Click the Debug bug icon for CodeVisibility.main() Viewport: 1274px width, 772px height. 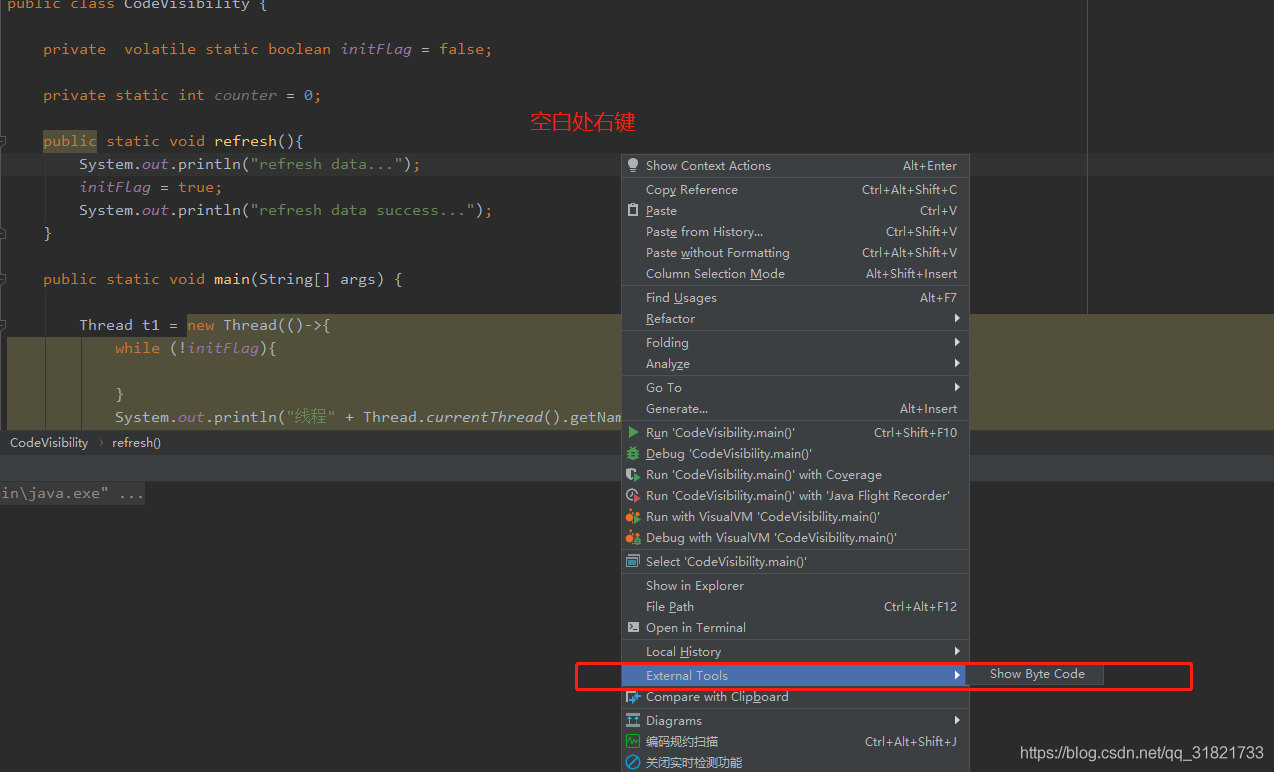(633, 454)
